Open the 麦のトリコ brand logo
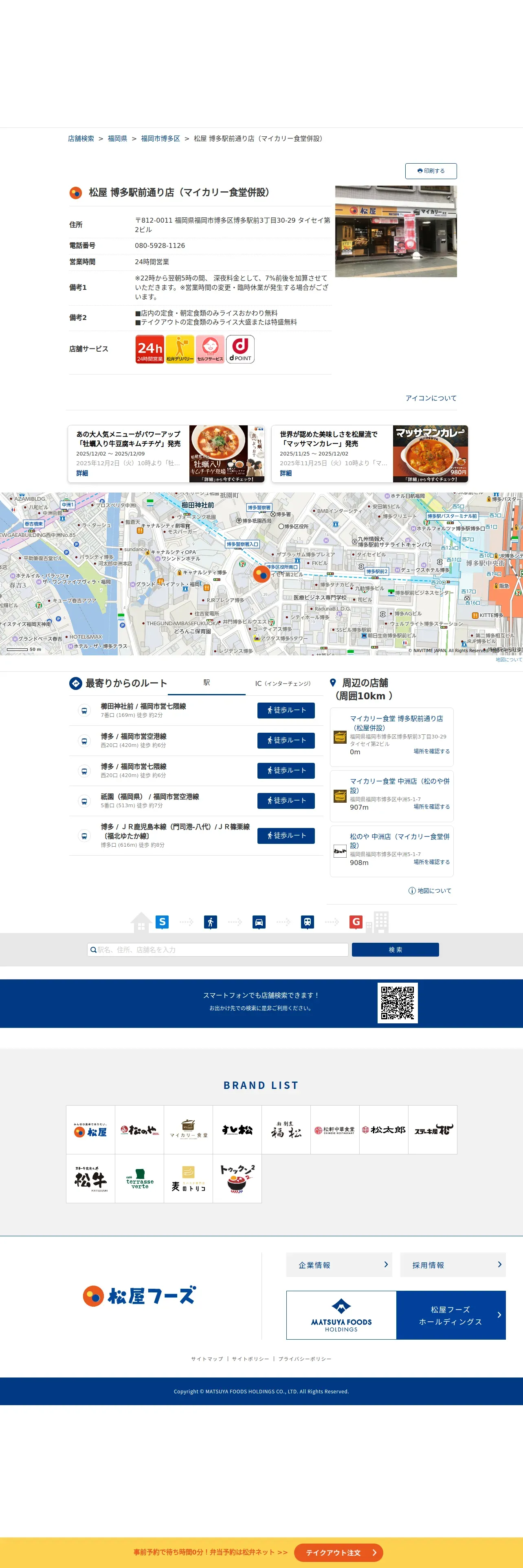523x1568 pixels. pos(188,1179)
